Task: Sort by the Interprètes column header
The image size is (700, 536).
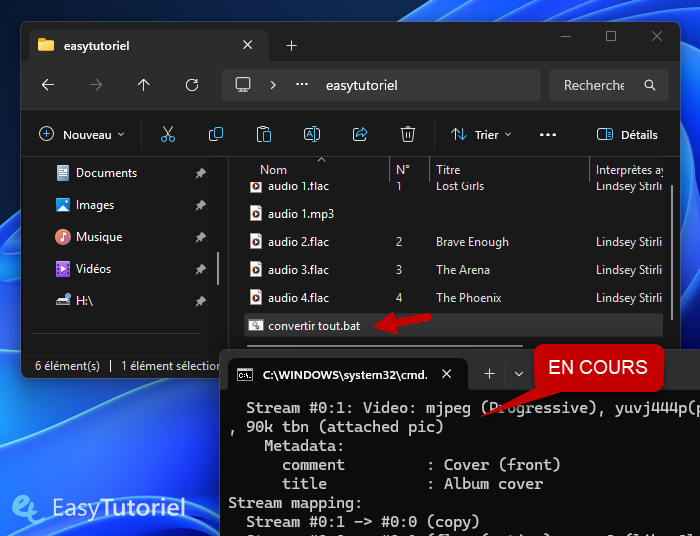Action: tap(629, 170)
